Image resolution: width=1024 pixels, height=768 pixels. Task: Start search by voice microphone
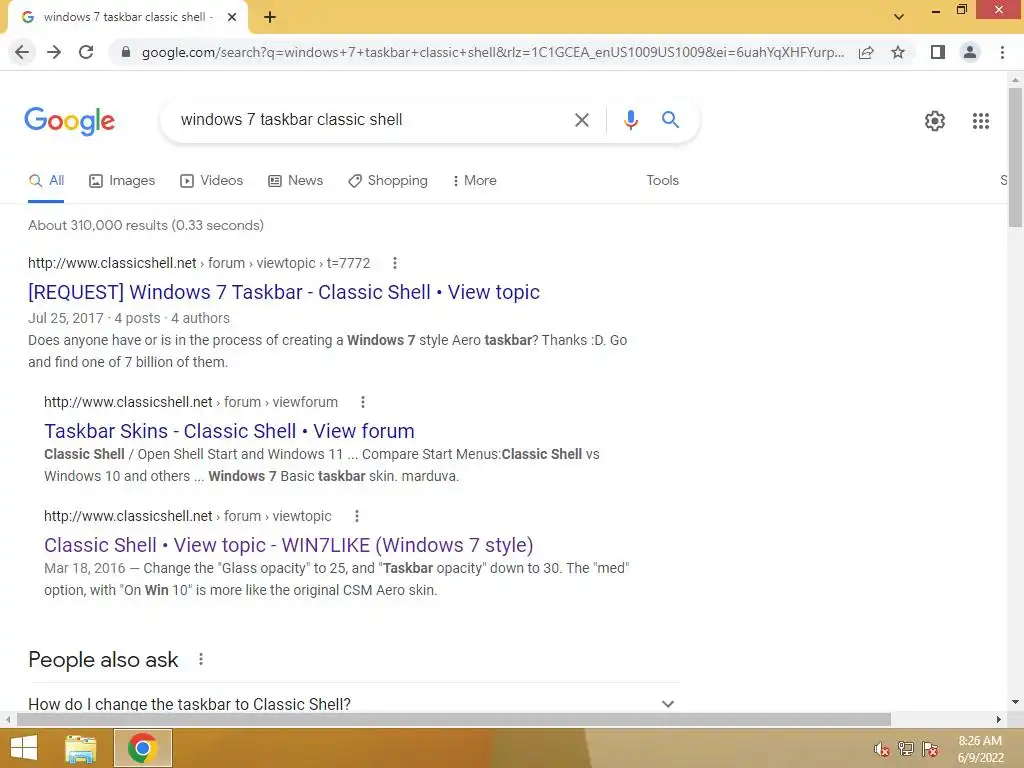click(x=630, y=120)
